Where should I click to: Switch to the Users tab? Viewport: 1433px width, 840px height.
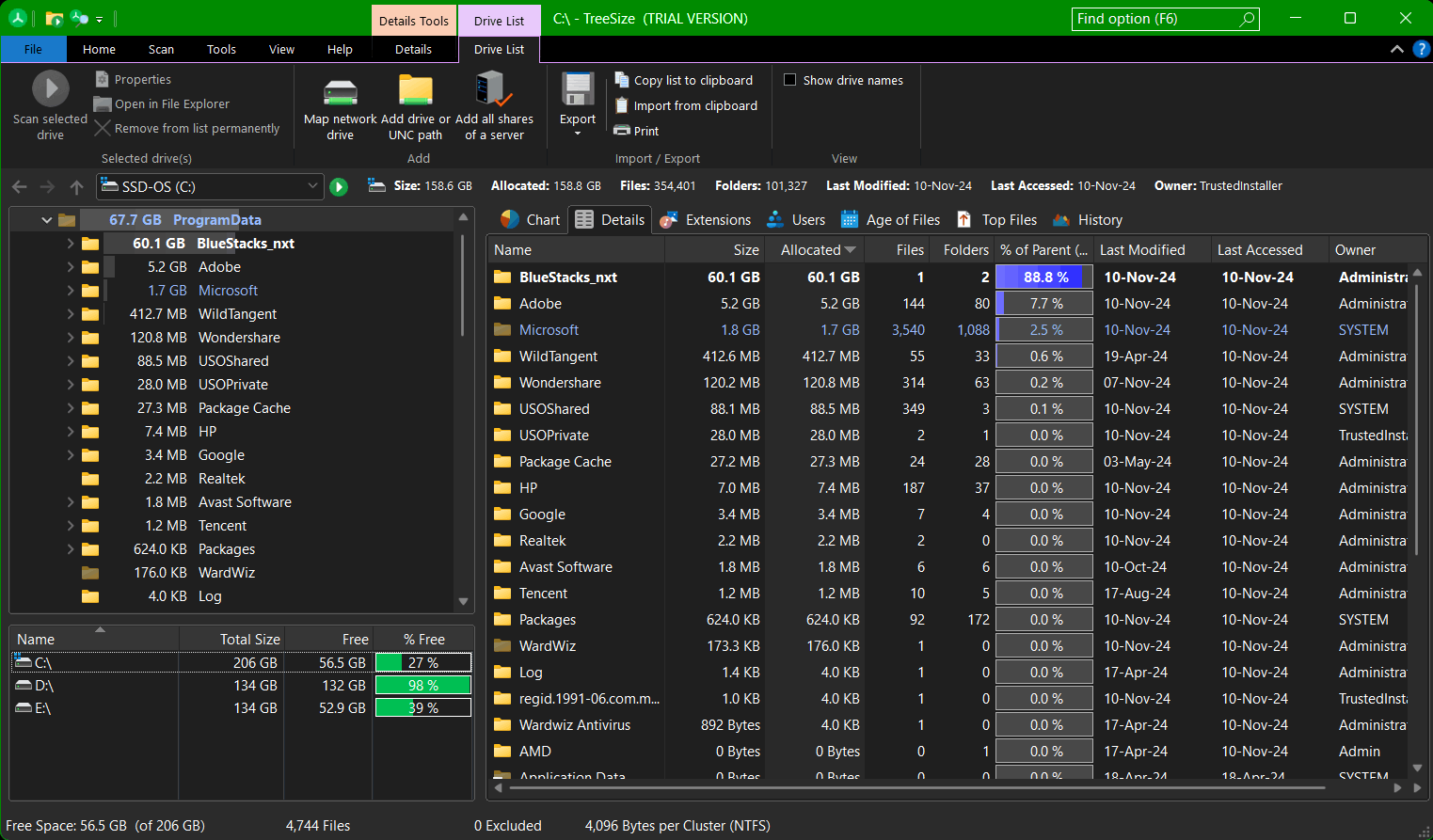click(x=796, y=219)
